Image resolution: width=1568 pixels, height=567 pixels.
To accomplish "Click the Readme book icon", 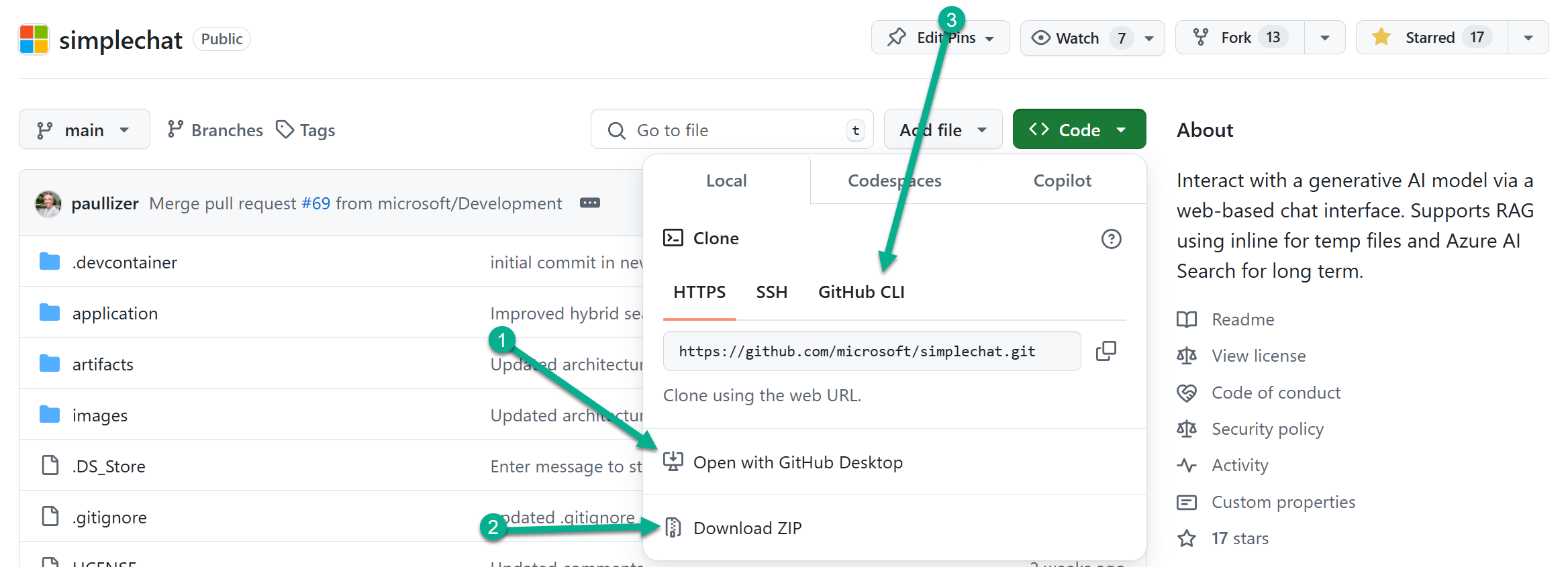I will tap(1187, 319).
